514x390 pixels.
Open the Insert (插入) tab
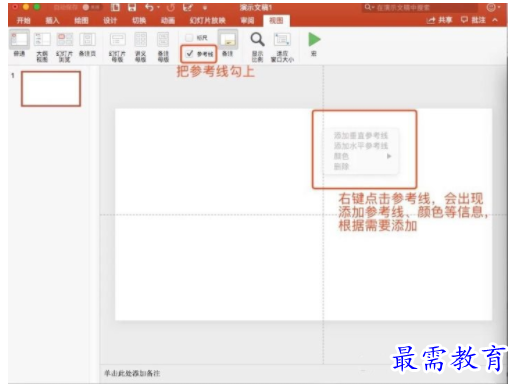[52, 21]
